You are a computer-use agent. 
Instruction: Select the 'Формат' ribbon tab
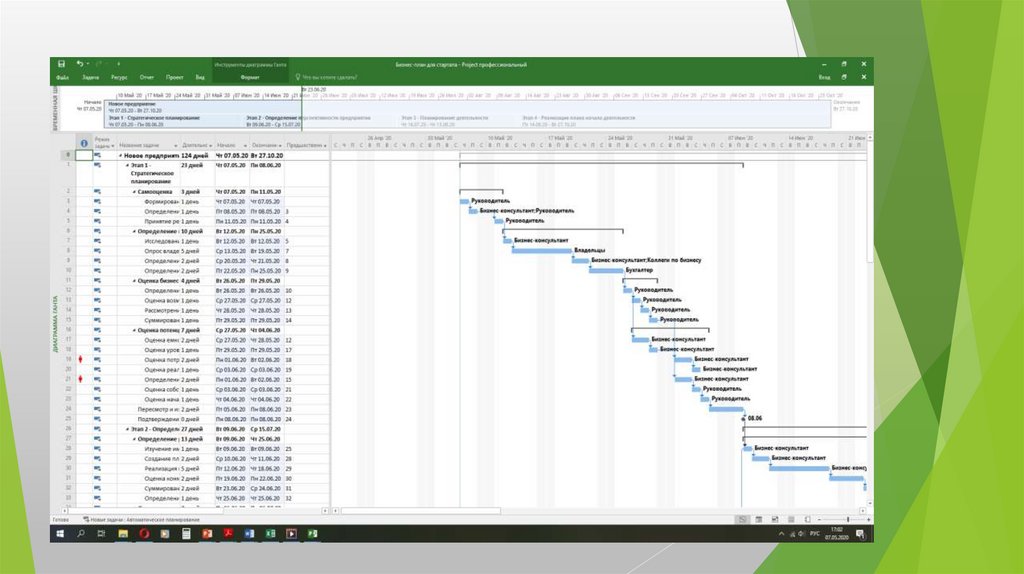click(x=250, y=77)
